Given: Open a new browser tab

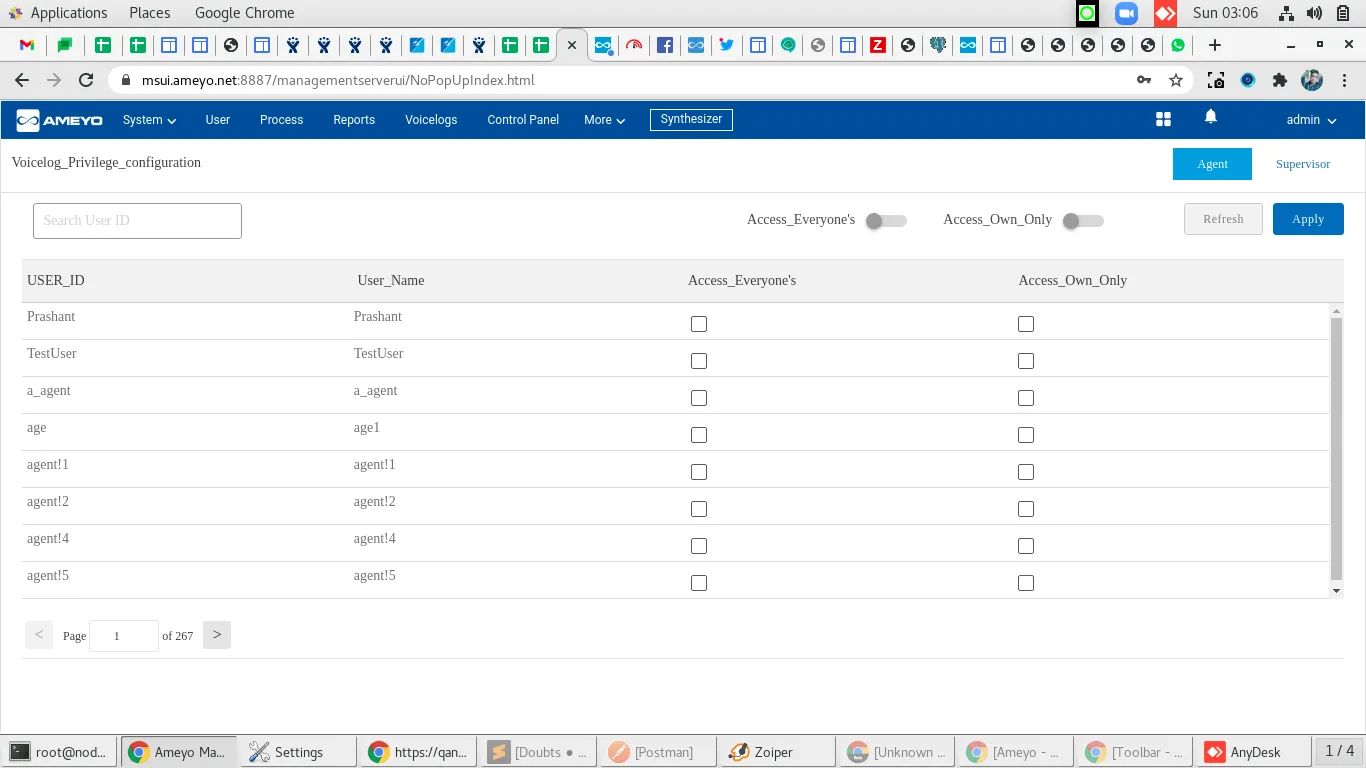Looking at the screenshot, I should (1214, 45).
